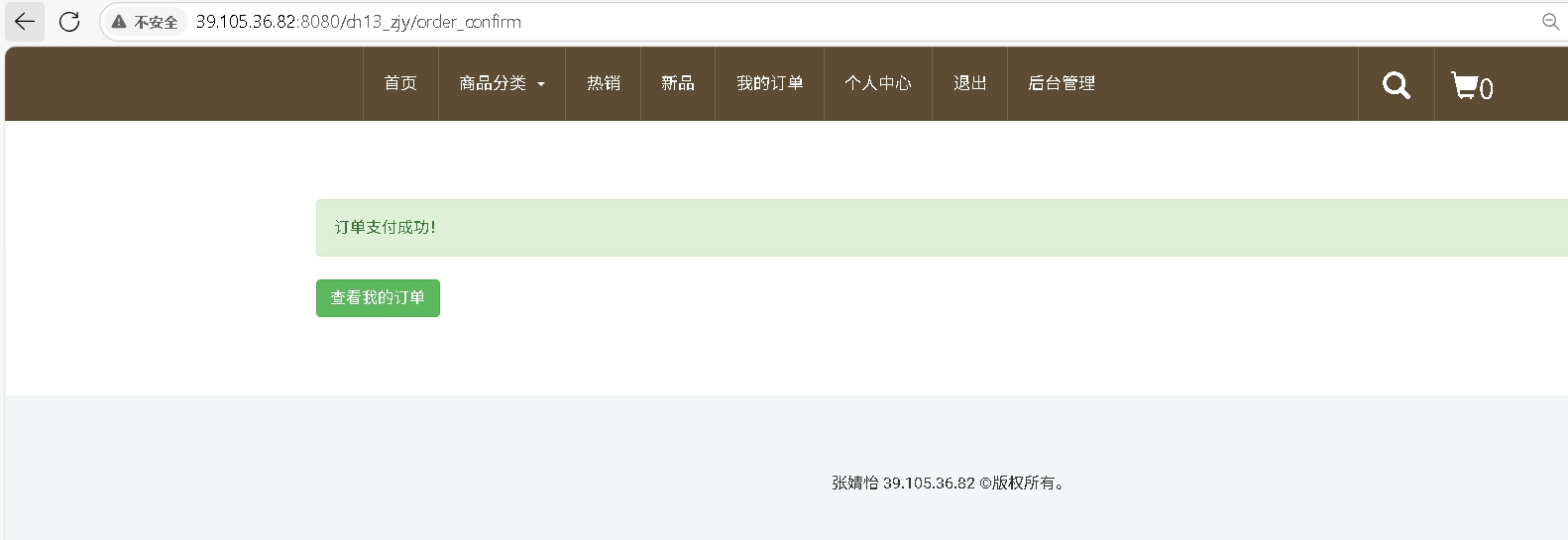Log out using 退出

click(x=969, y=83)
